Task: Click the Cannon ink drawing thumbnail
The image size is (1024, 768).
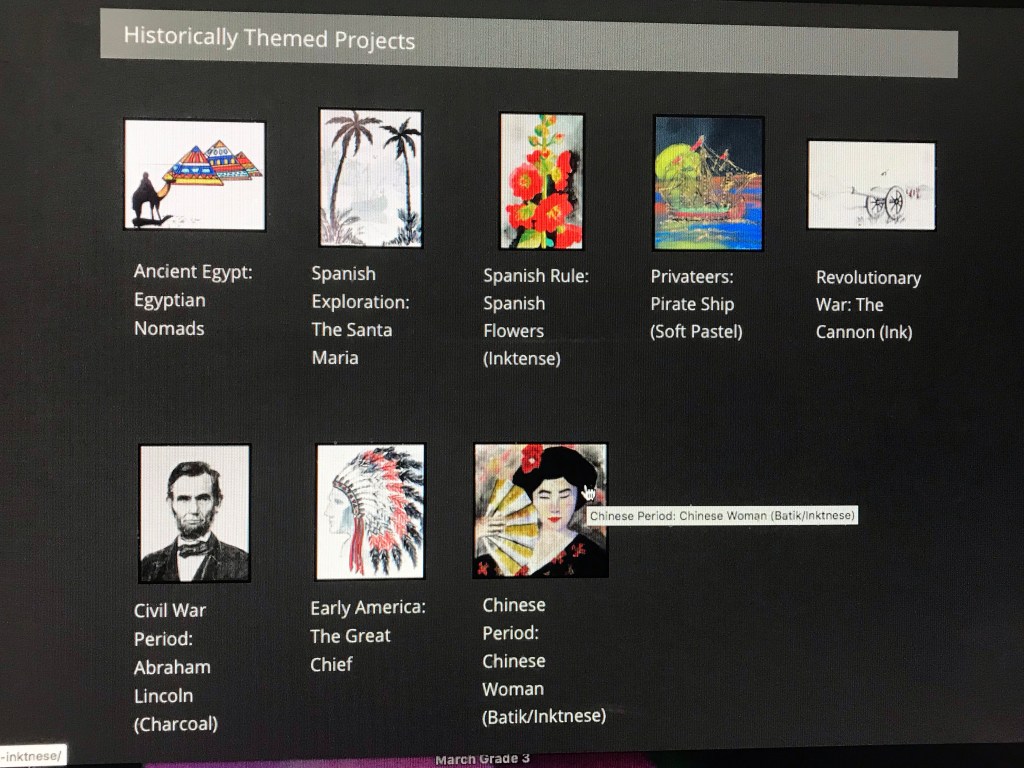Action: coord(871,186)
